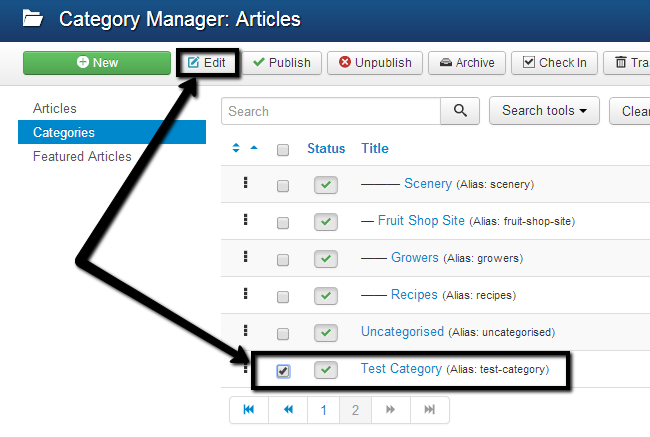The width and height of the screenshot is (650, 437).
Task: Click the green New button
Action: click(x=97, y=63)
